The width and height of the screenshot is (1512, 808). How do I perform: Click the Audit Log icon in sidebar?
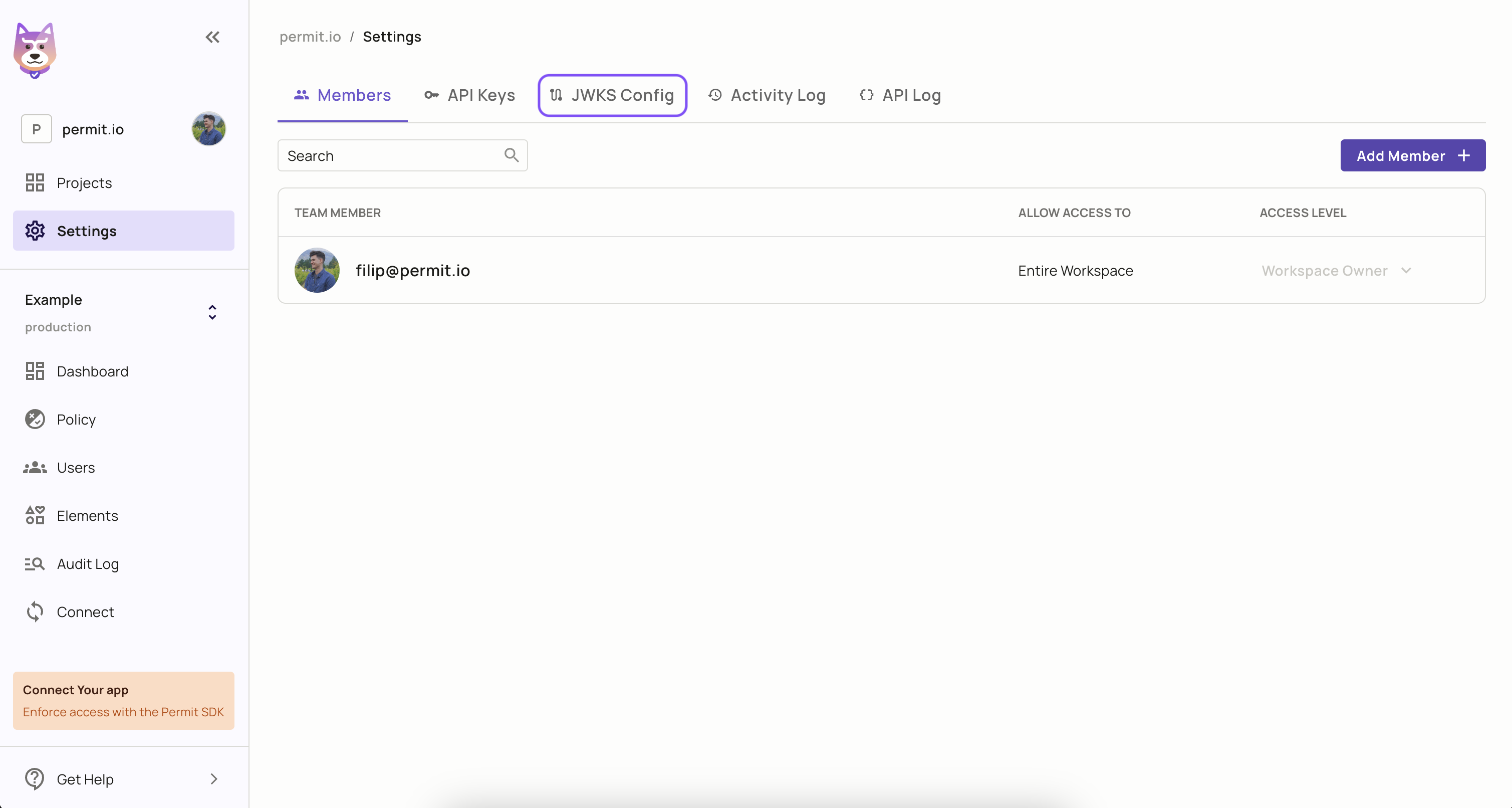[x=35, y=563]
